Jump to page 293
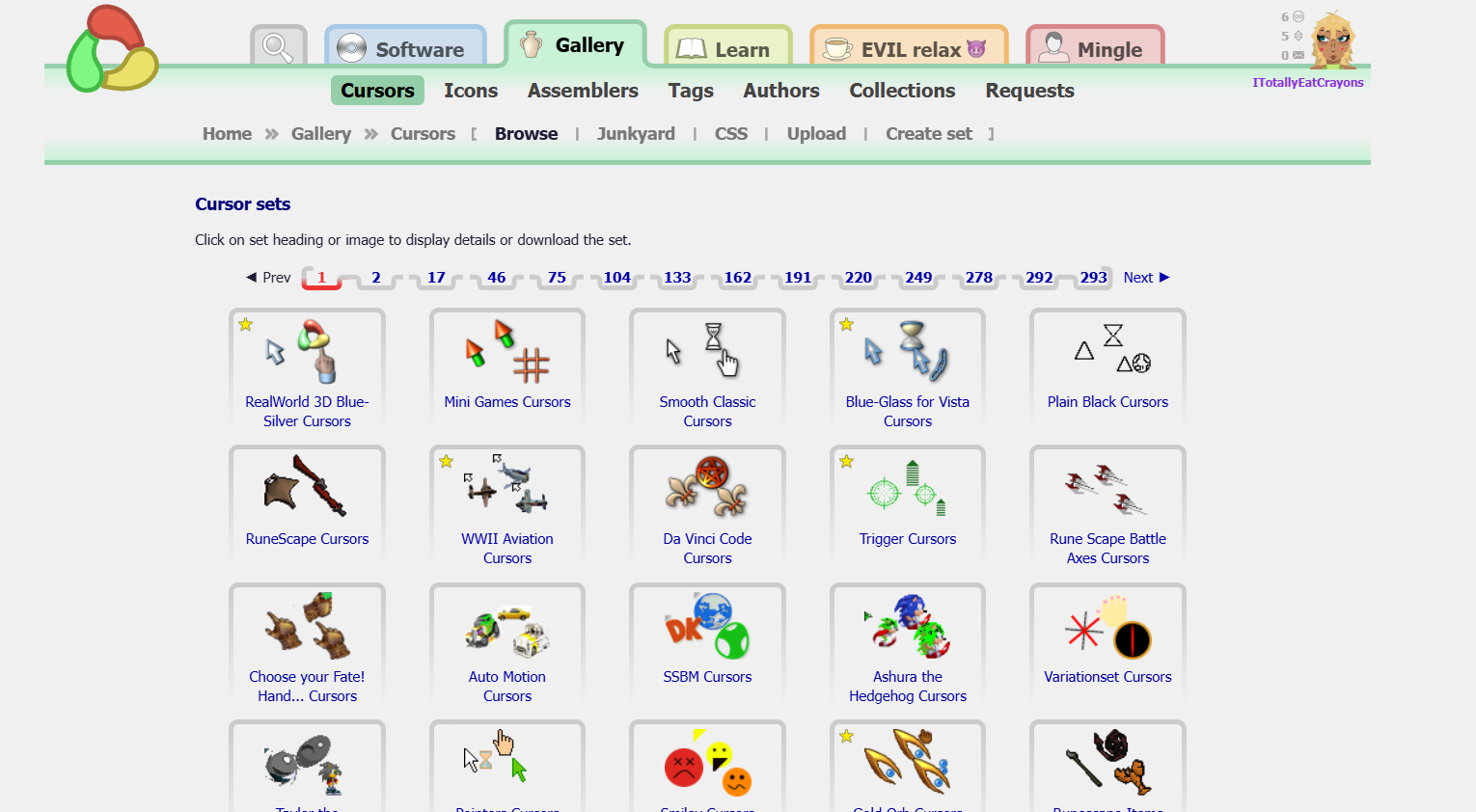 1093,278
